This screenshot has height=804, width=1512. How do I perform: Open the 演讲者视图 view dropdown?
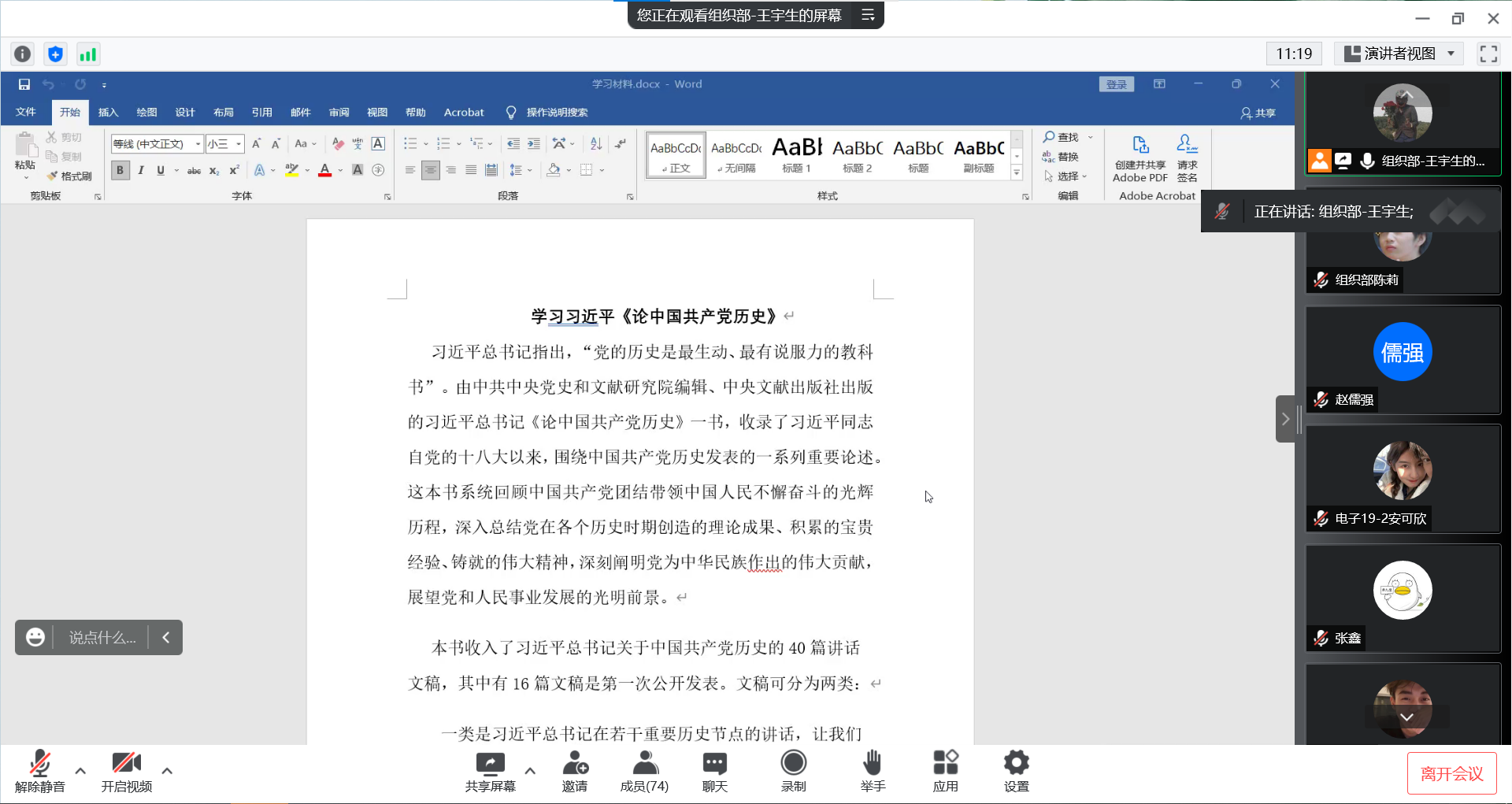tap(1399, 54)
